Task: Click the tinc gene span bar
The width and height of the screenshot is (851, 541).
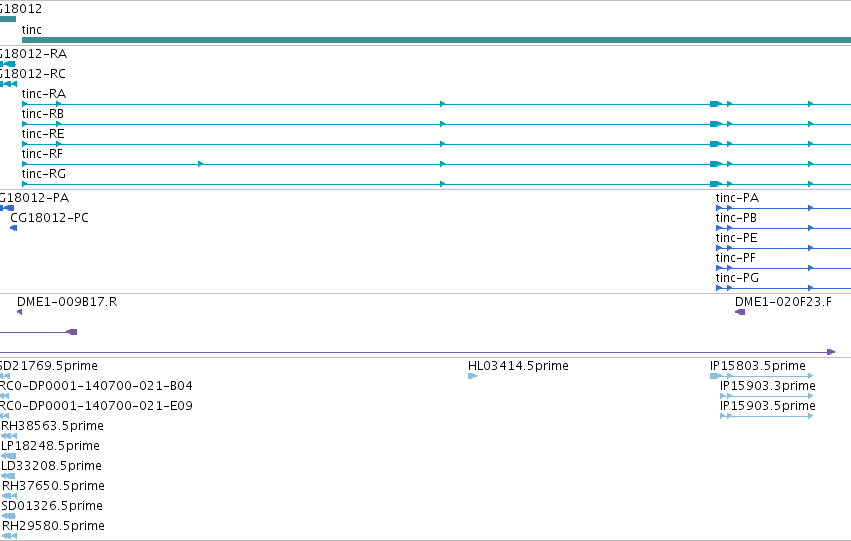Action: (x=436, y=40)
